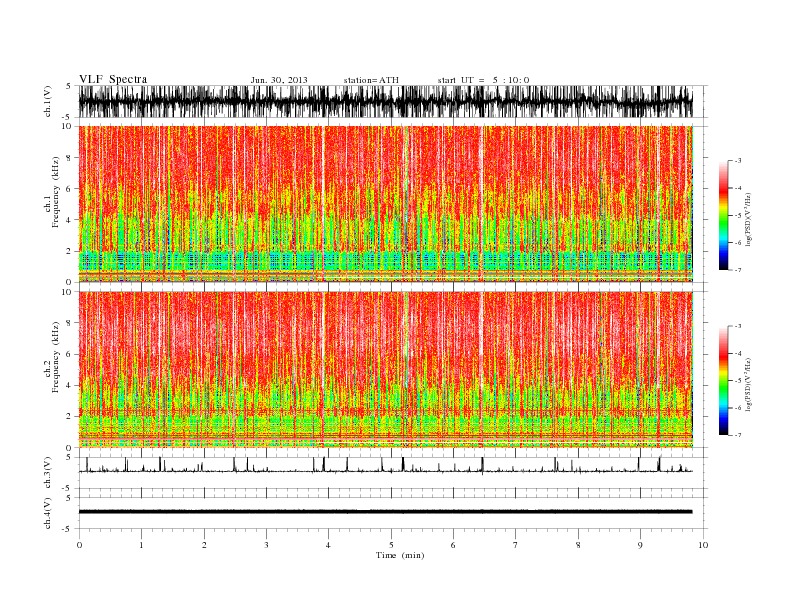792x612 pixels.
Task: Click the ch.1 "Frequency (kHz)" axis label
Action: [x=56, y=192]
